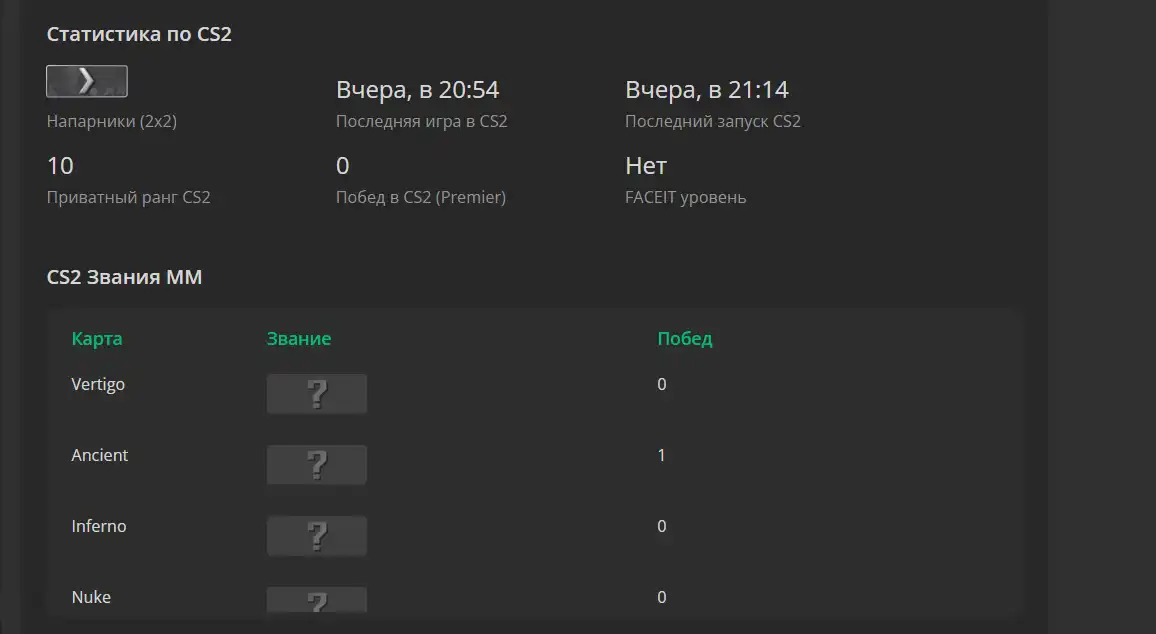1156x634 pixels.
Task: Click the Побед в CS2 (Premier) label
Action: pyautogui.click(x=421, y=198)
